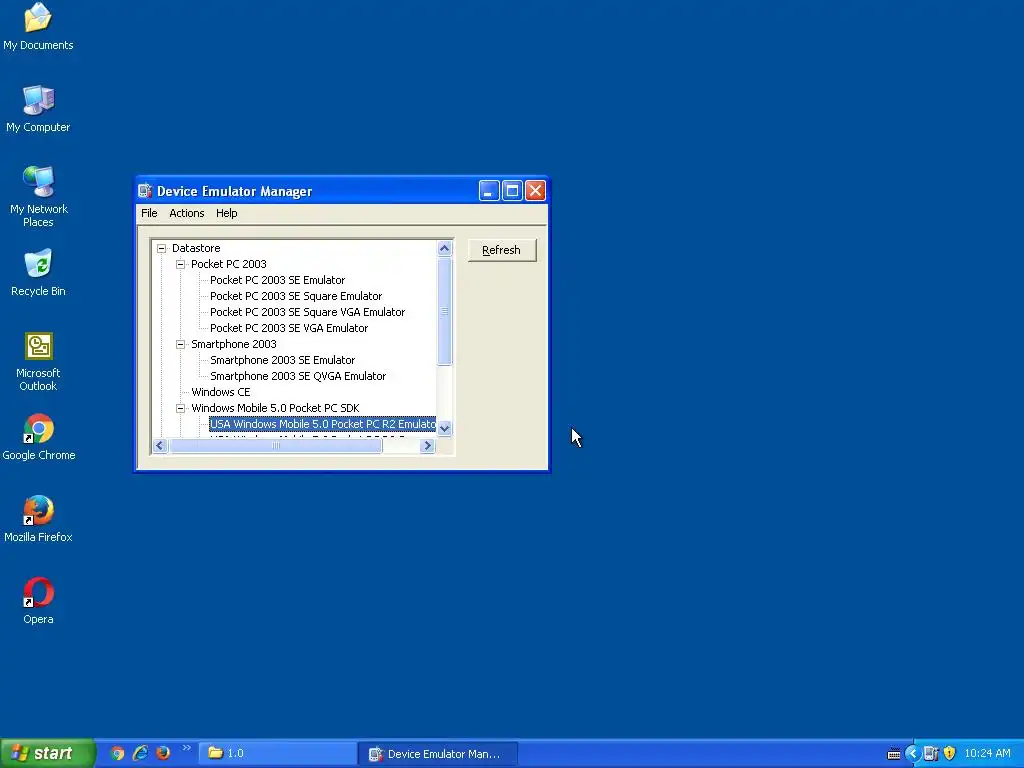The height and width of the screenshot is (768, 1024).
Task: Collapse the Pocket PC 2003 node
Action: [x=180, y=264]
